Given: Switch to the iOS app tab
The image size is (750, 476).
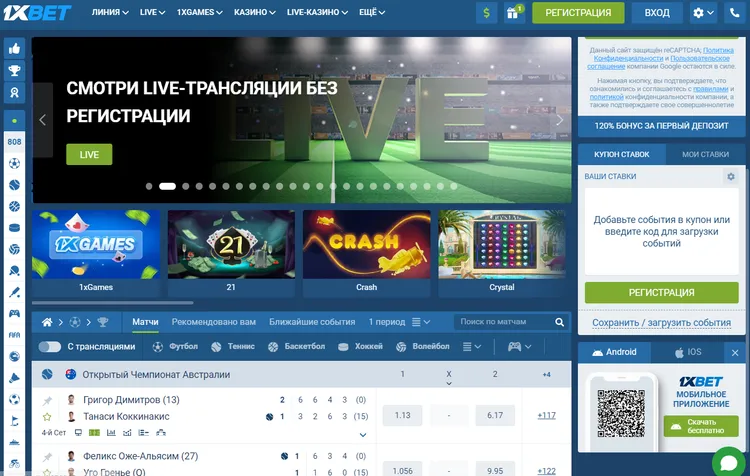Looking at the screenshot, I should (687, 353).
